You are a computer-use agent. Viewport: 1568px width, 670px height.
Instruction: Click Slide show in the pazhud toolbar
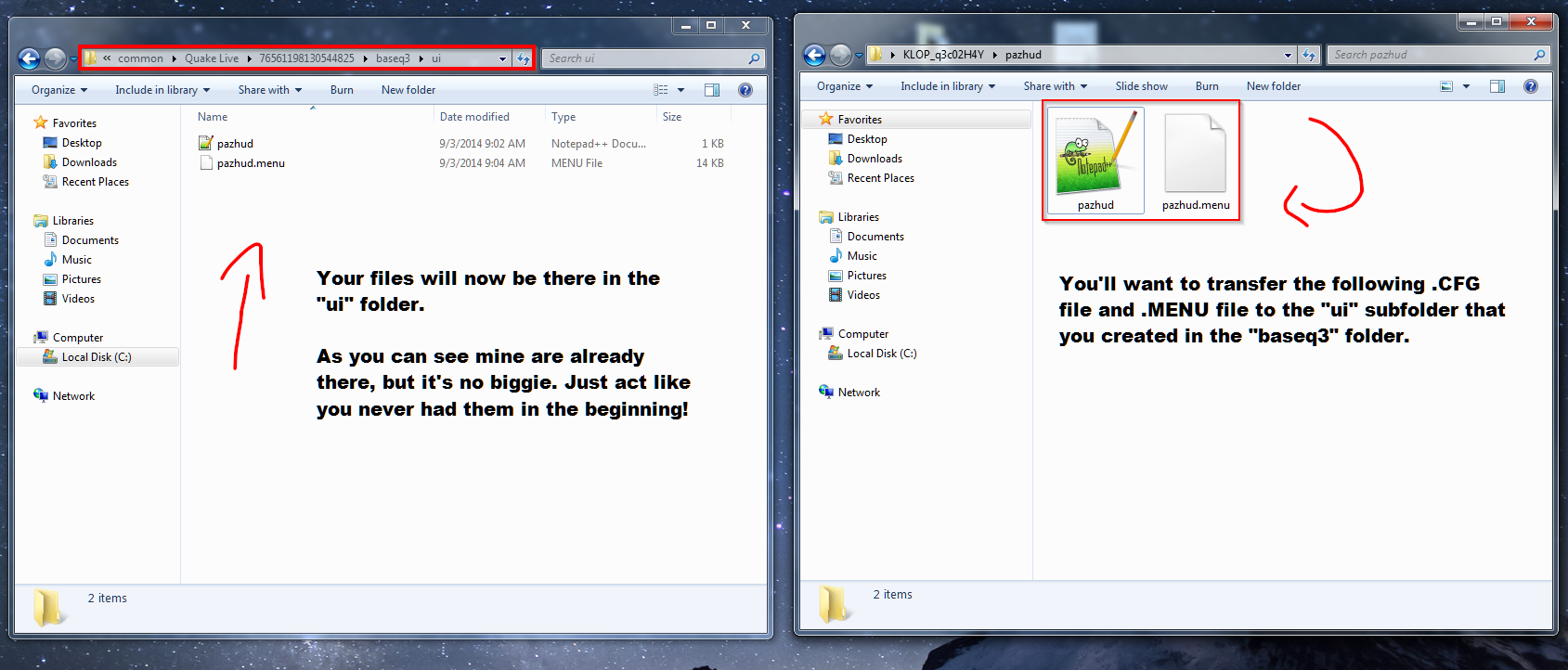[x=1141, y=86]
